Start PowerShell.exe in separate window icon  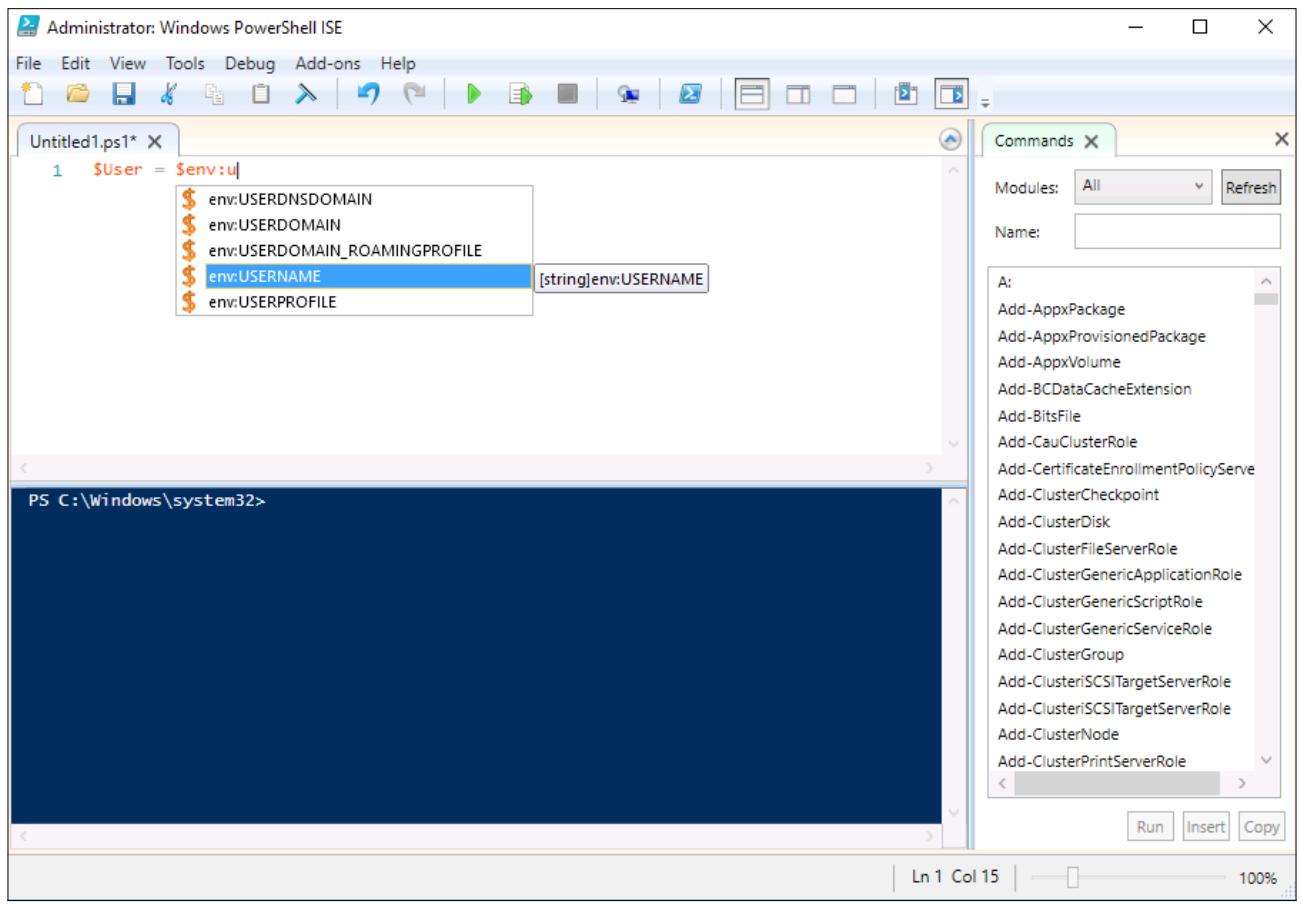(691, 93)
